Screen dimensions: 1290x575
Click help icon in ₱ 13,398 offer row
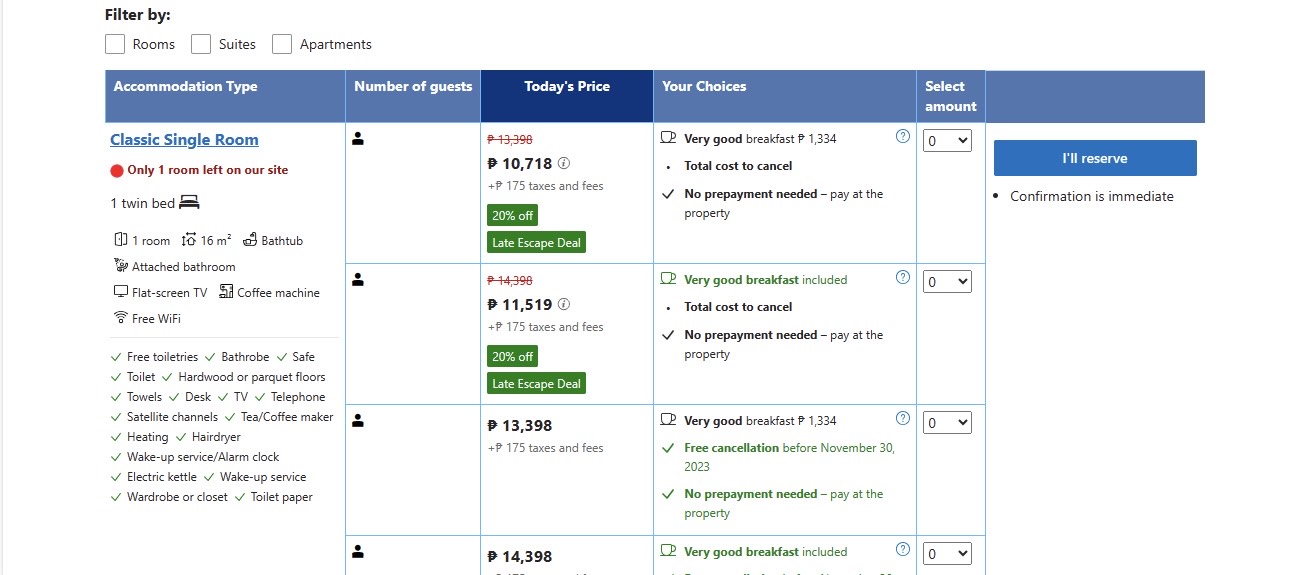(903, 418)
